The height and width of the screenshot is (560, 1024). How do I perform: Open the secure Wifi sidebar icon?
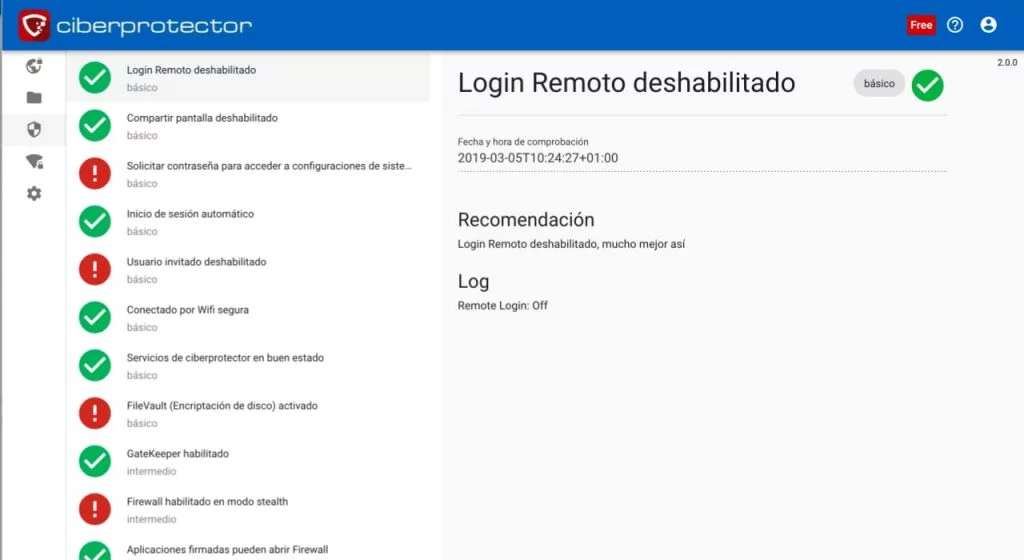coord(34,162)
